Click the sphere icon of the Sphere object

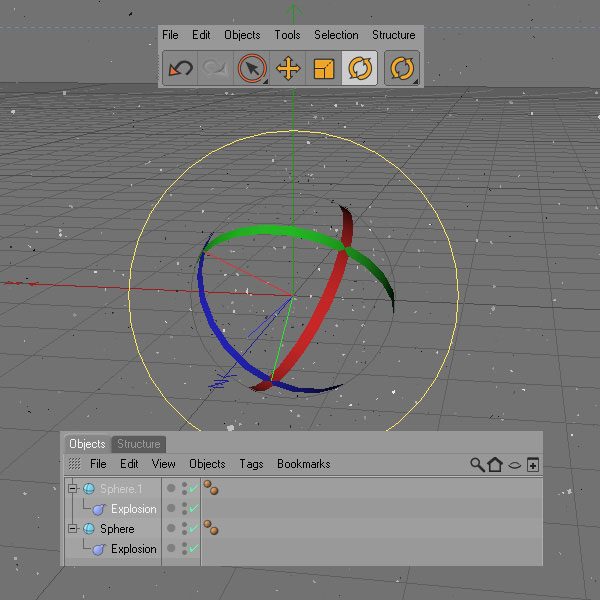(89, 529)
